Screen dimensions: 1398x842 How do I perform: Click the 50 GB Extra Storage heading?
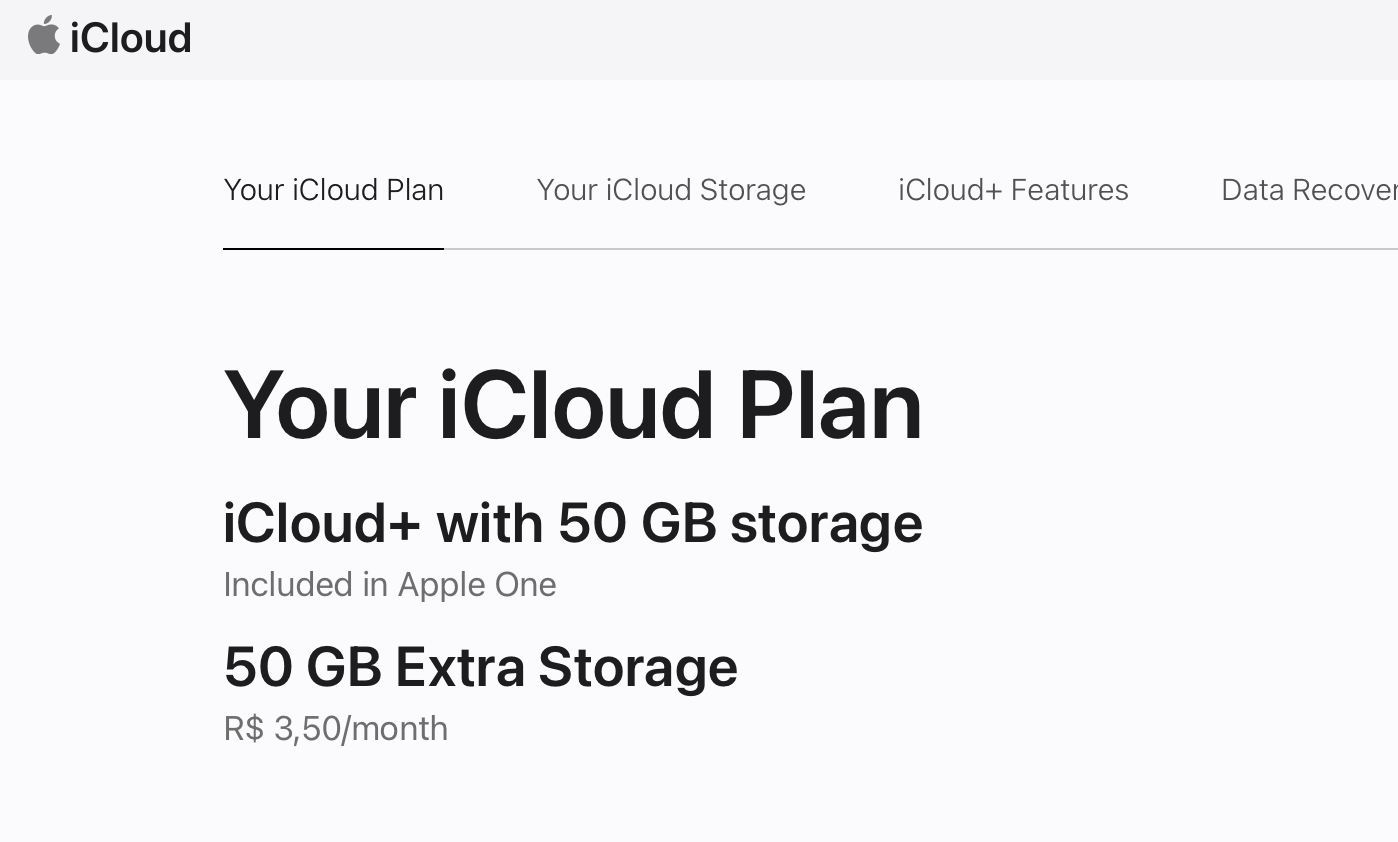[480, 667]
